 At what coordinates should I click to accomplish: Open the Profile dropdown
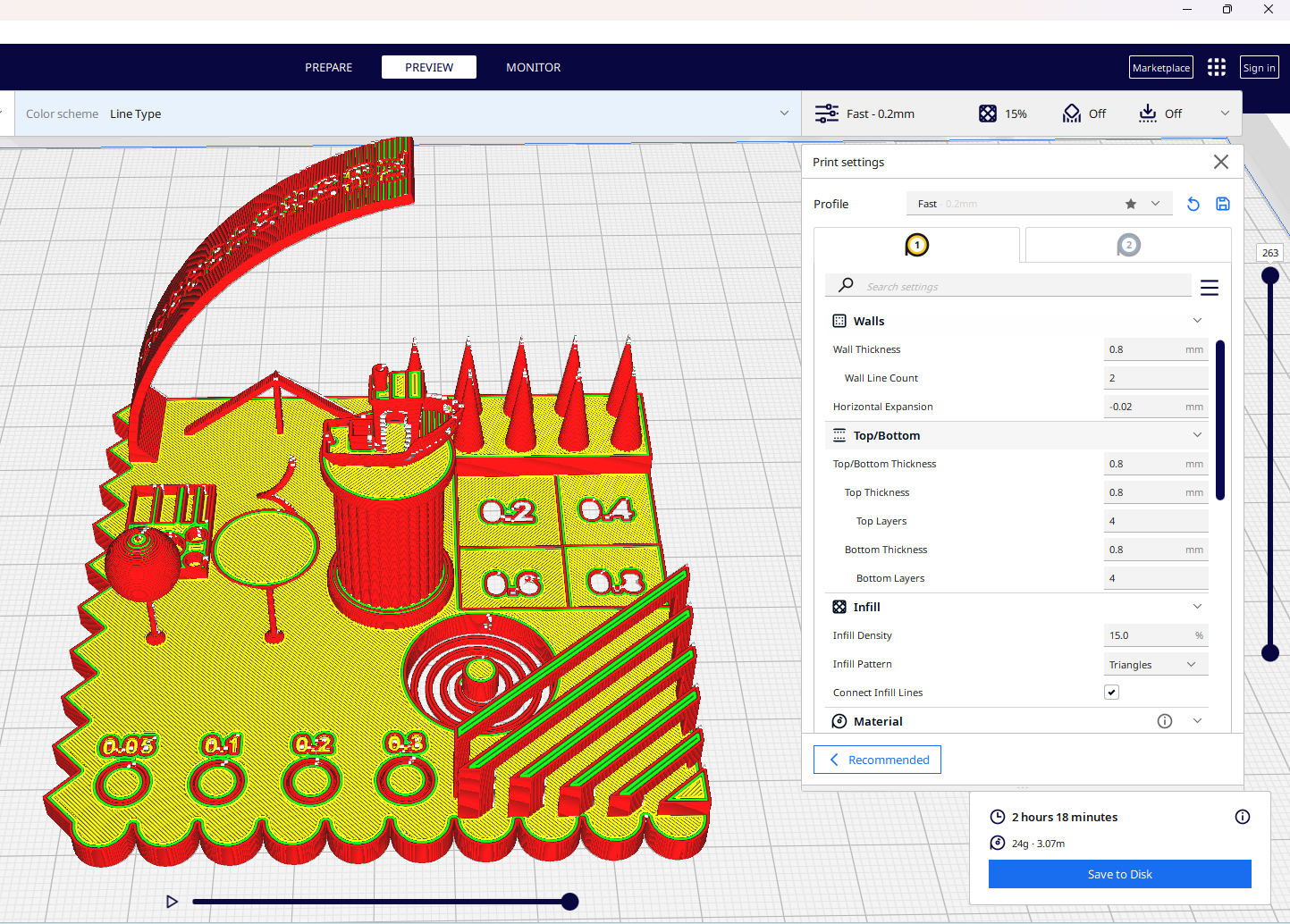tap(1038, 204)
